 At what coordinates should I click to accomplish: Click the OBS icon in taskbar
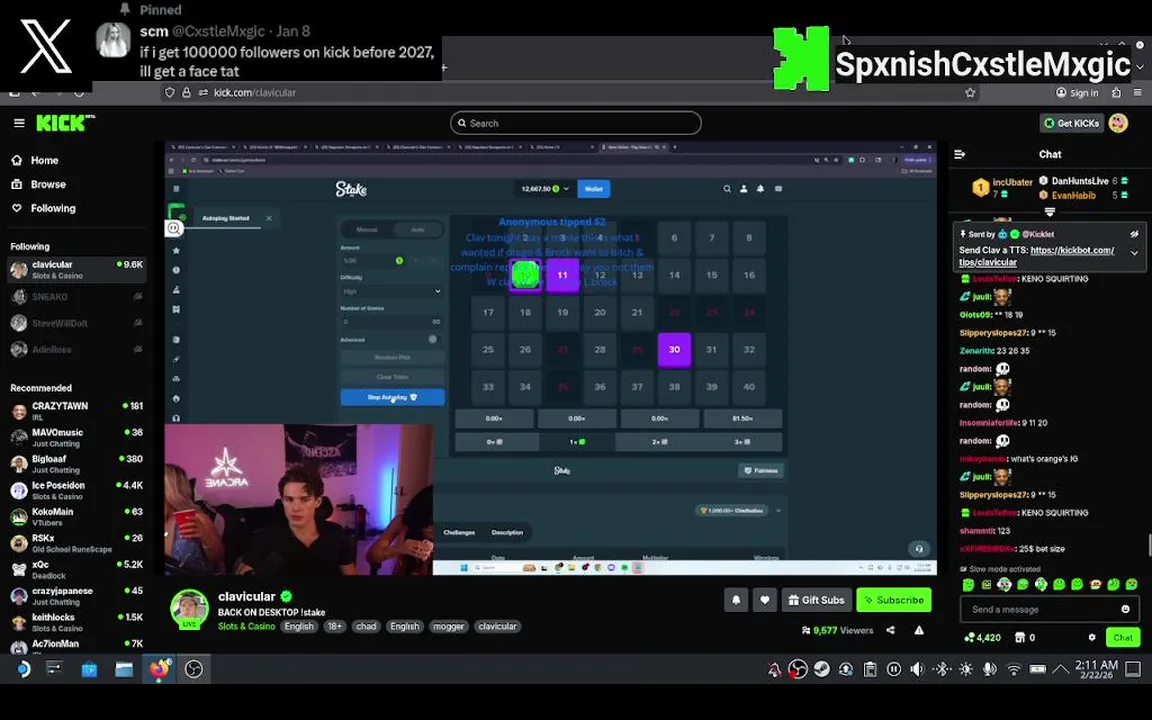pyautogui.click(x=193, y=669)
